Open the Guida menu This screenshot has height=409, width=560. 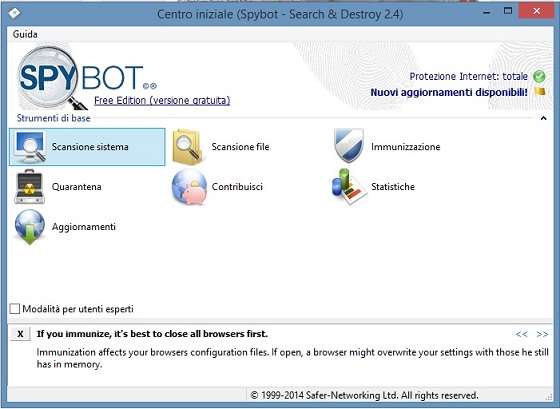pyautogui.click(x=25, y=34)
